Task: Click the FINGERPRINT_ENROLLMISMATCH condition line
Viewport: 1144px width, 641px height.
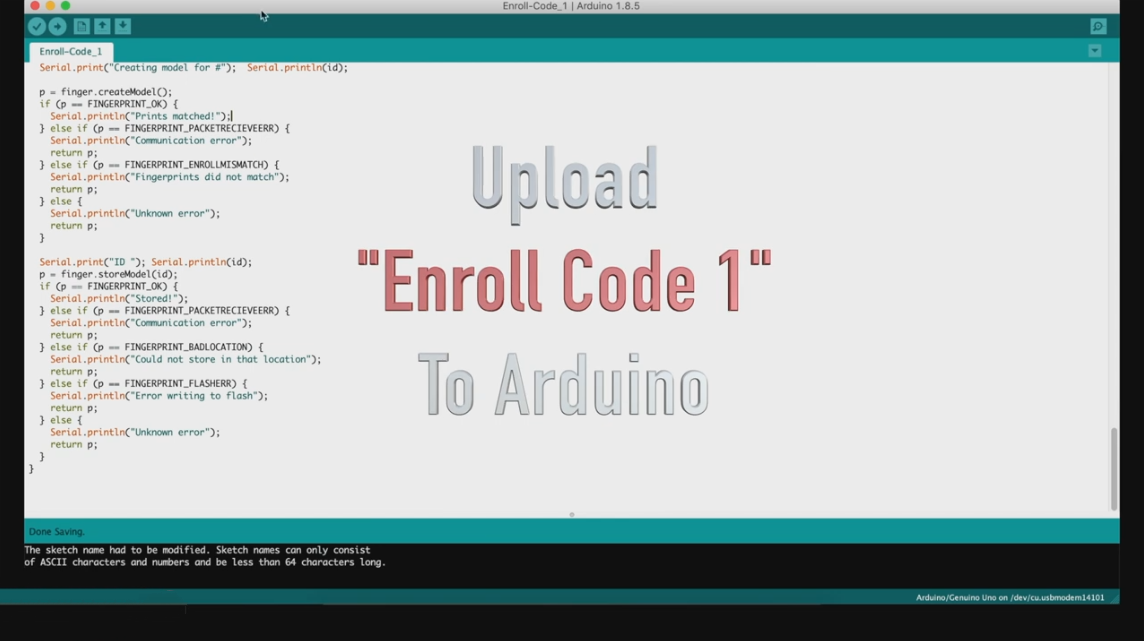Action: (x=159, y=165)
